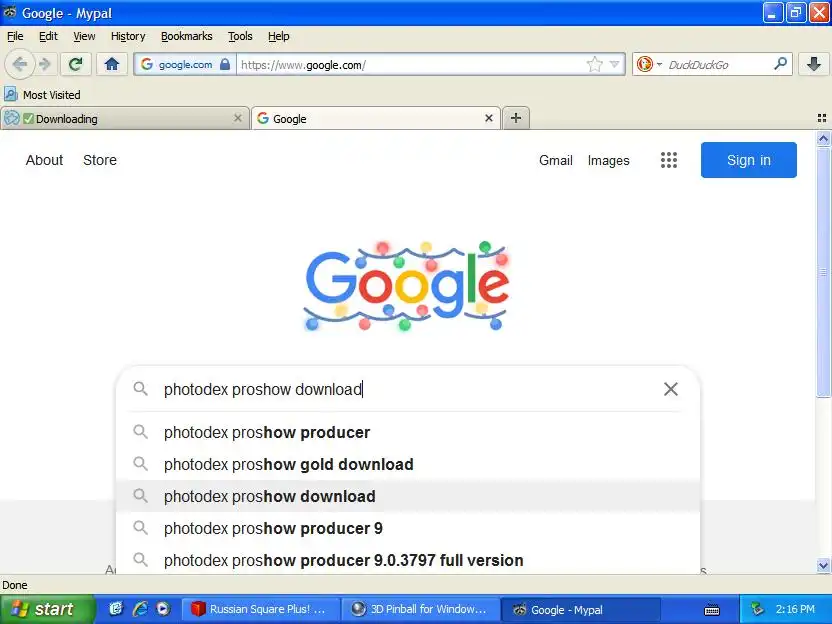Click the URL address bar
This screenshot has width=832, height=624.
pyautogui.click(x=411, y=65)
